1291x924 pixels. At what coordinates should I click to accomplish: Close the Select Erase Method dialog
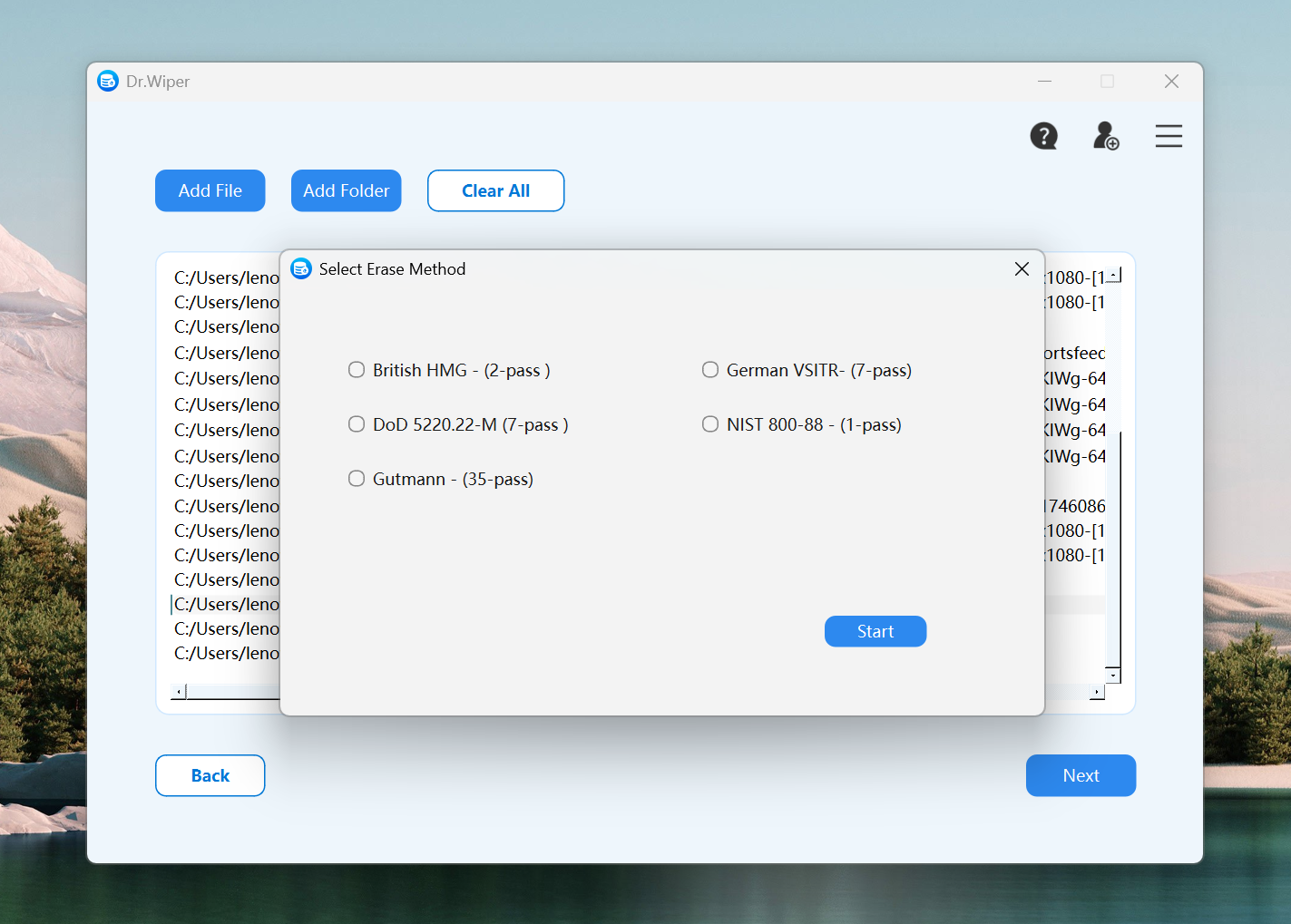click(1022, 268)
